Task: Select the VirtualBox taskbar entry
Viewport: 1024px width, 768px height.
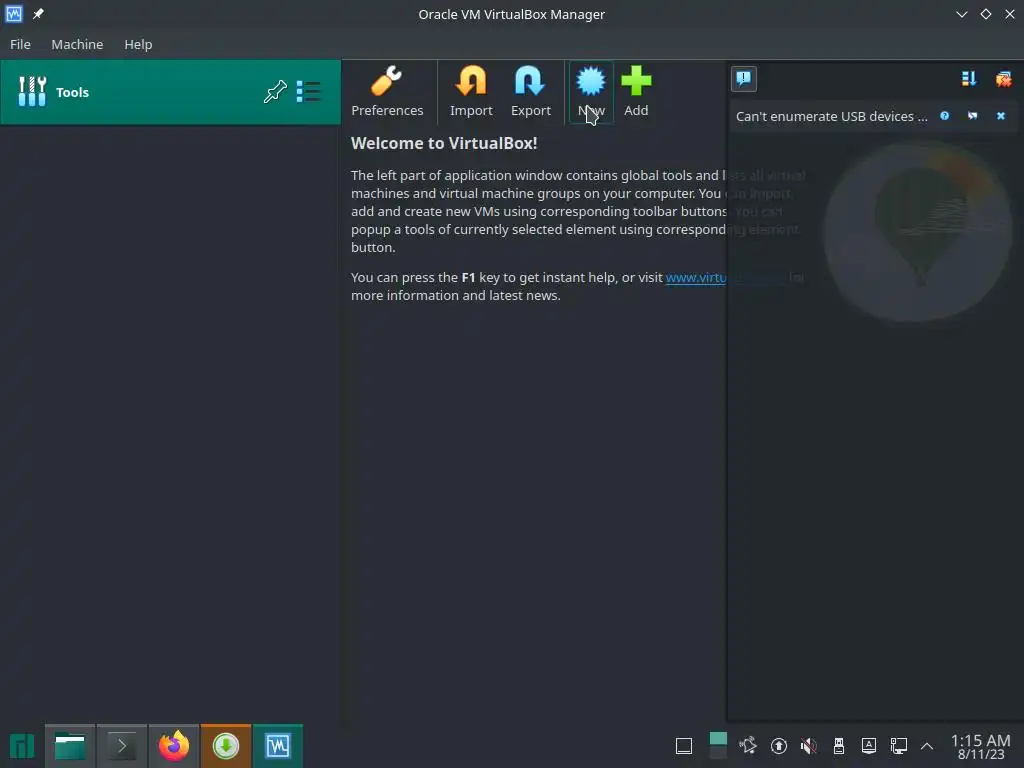Action: (278, 746)
